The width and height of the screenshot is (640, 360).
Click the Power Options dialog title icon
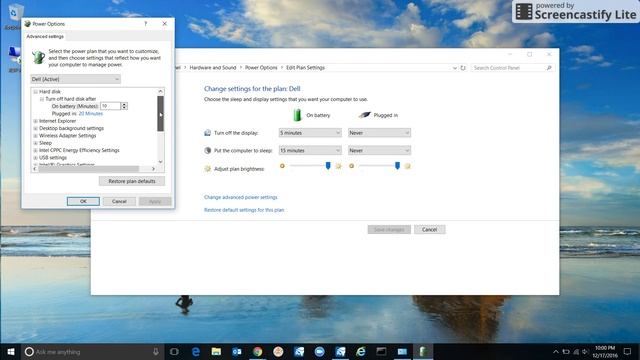point(28,24)
